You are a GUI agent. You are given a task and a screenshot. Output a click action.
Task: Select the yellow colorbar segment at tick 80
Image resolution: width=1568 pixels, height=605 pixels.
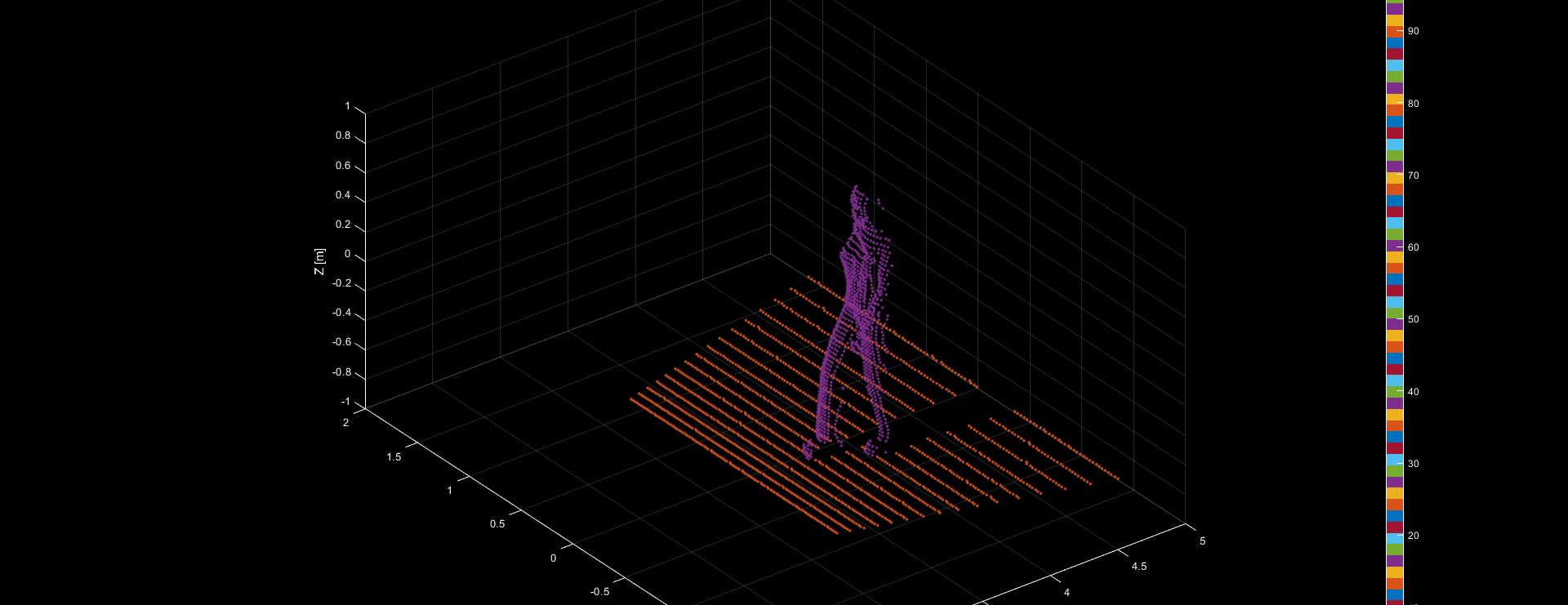point(1394,100)
